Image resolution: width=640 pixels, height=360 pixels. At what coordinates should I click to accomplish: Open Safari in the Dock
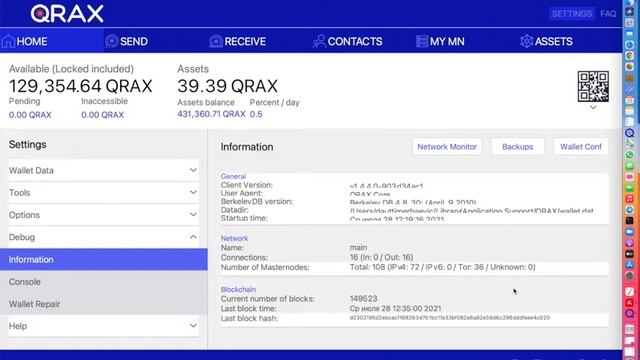[x=629, y=44]
